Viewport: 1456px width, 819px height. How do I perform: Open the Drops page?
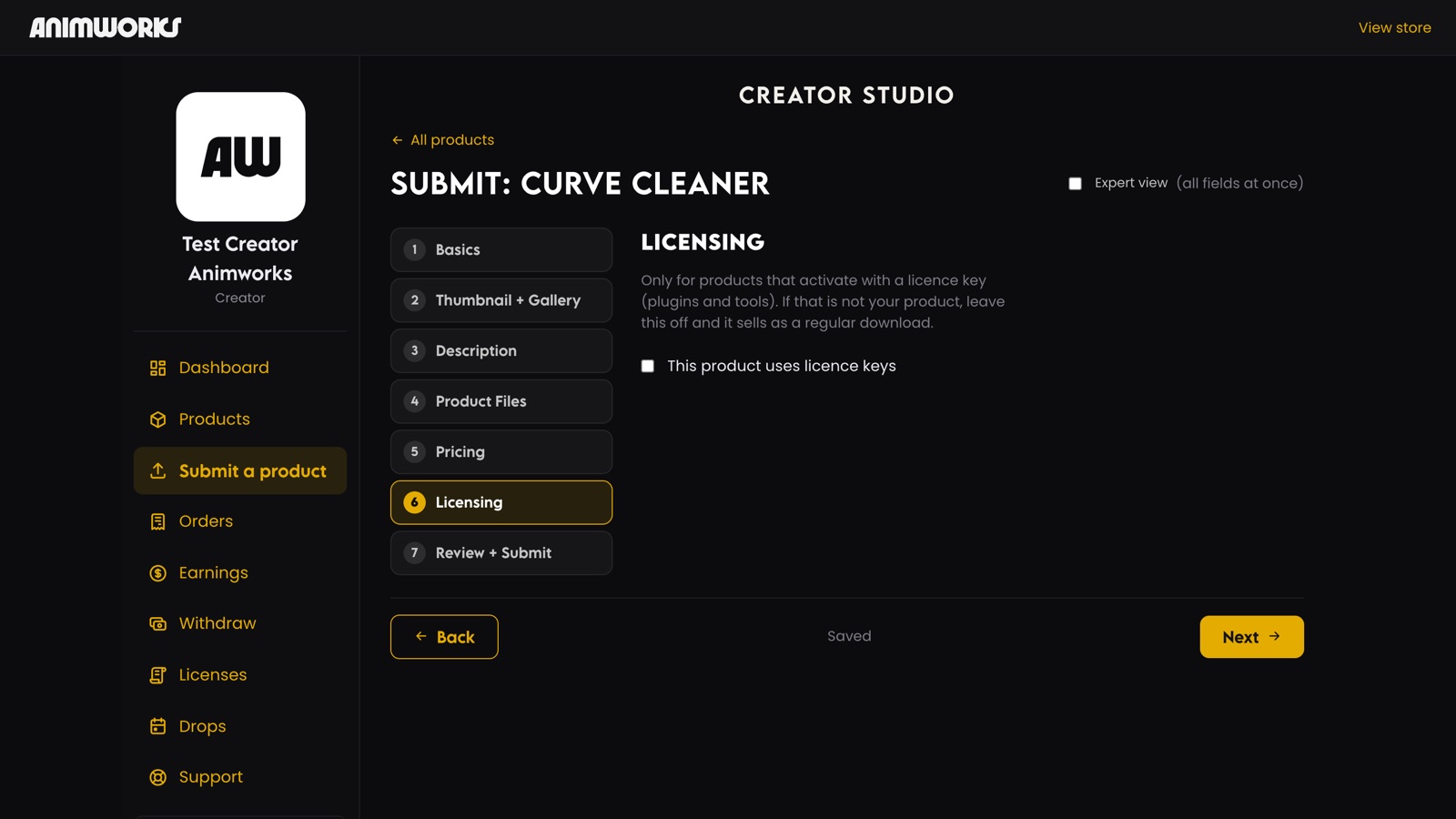pos(240,726)
